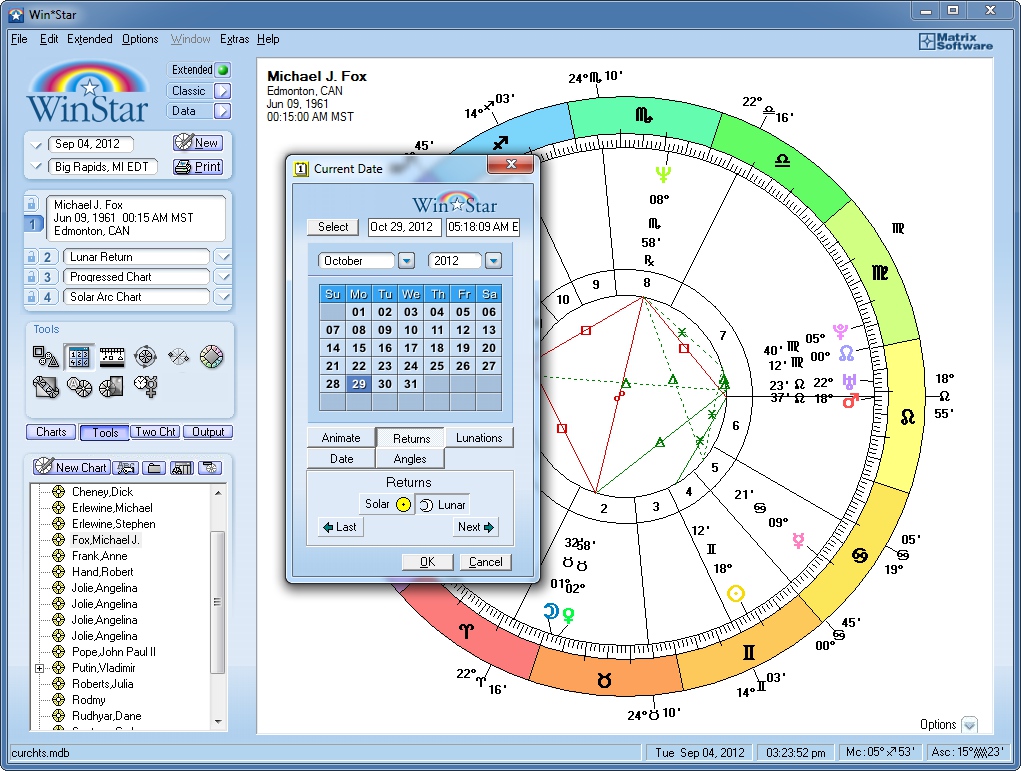Screen dimensions: 1021x771
Task: Open the Extras menu
Action: click(234, 39)
